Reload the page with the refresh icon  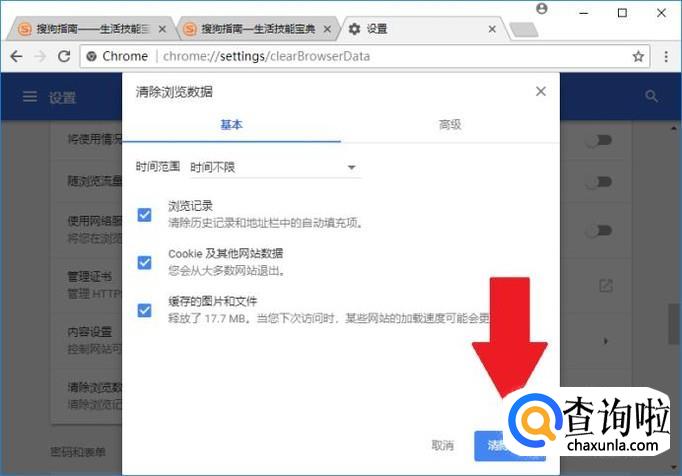(x=64, y=56)
